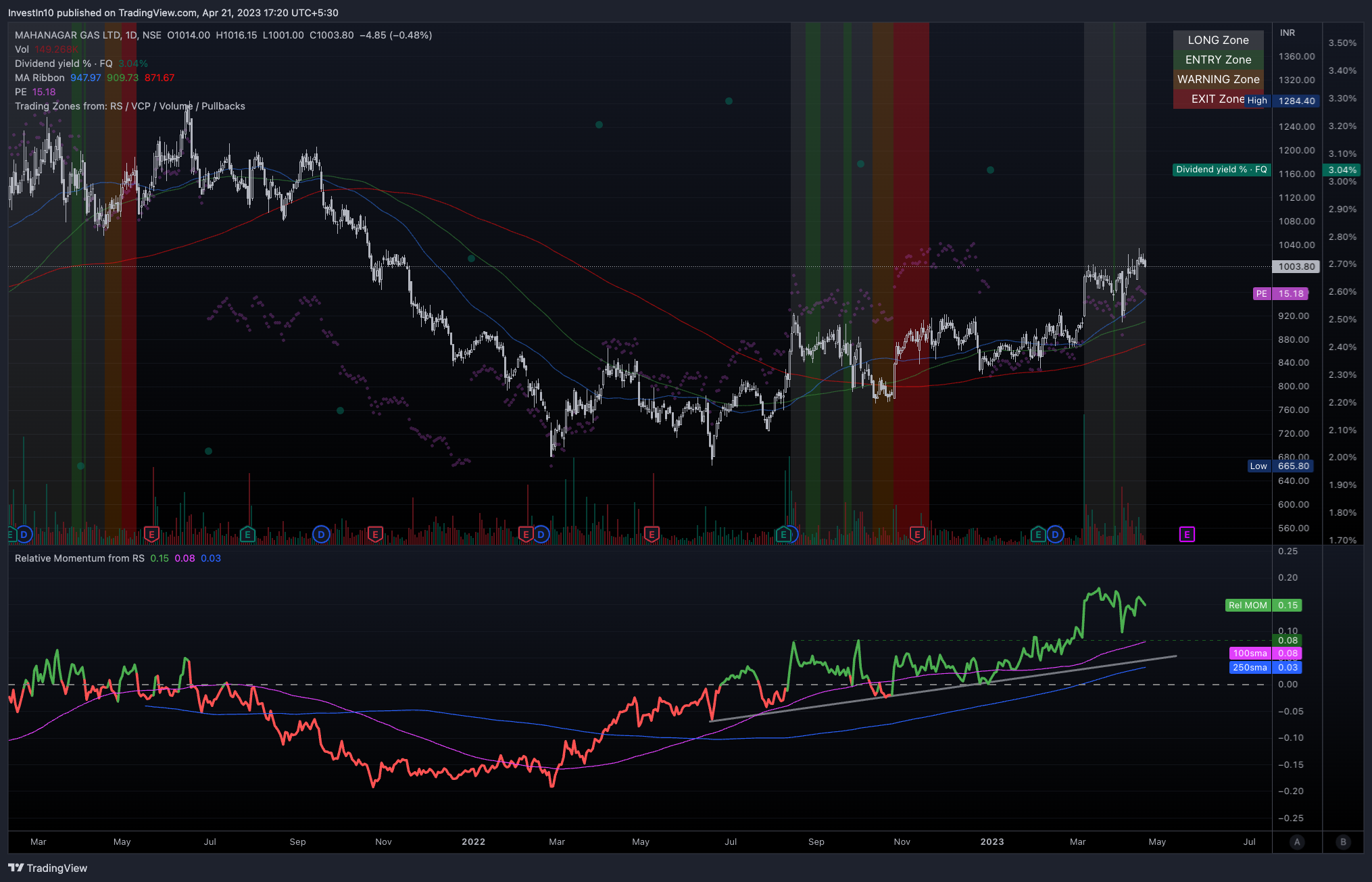Click the ENTRY Zone legend label
Image resolution: width=1372 pixels, height=882 pixels.
coord(1218,59)
